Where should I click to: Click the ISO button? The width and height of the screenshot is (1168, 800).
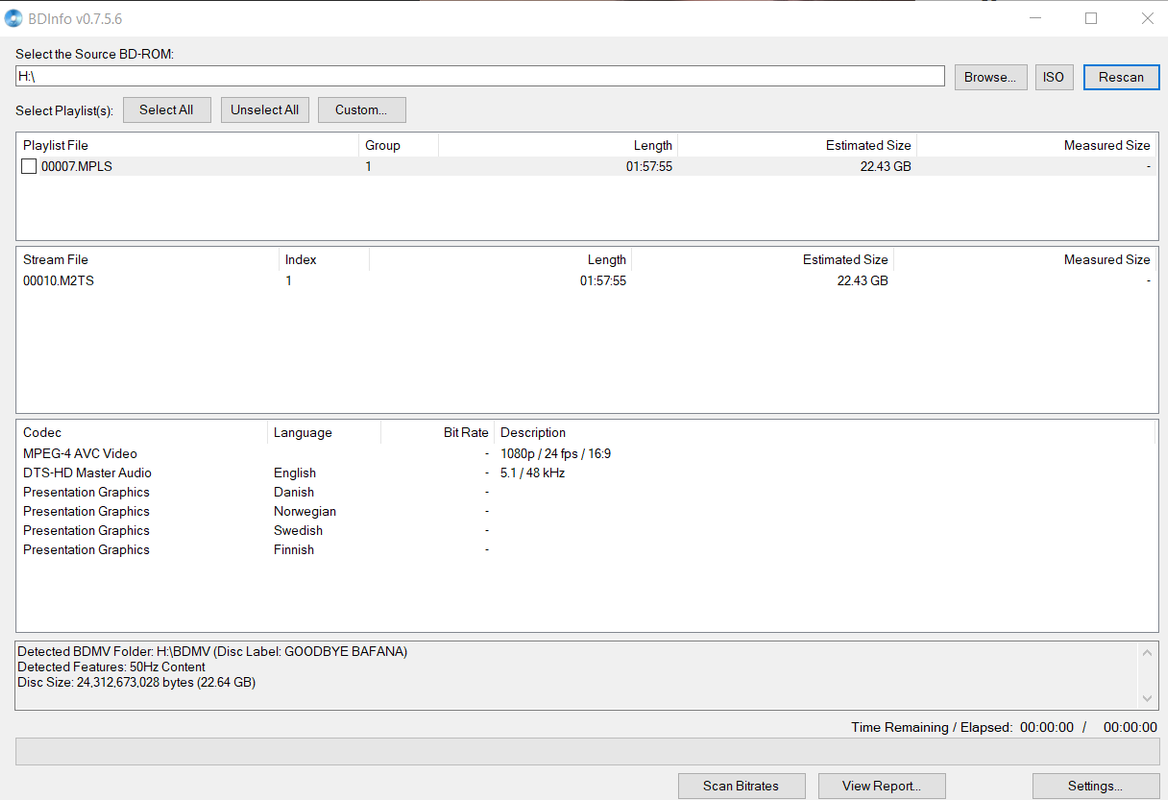[1054, 77]
